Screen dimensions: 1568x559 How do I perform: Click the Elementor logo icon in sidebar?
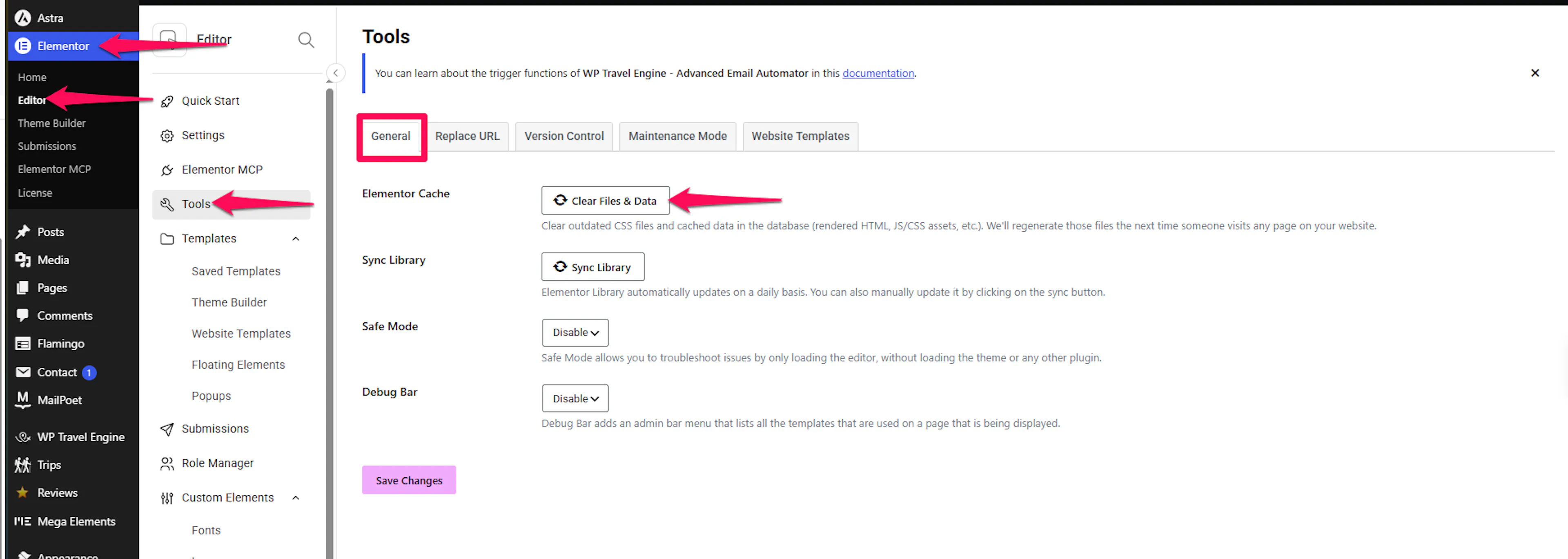click(22, 46)
